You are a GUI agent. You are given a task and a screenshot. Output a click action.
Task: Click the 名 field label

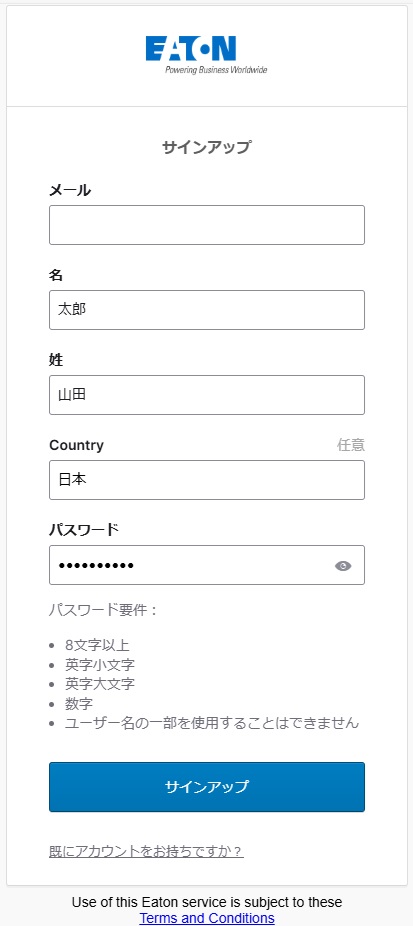pyautogui.click(x=56, y=275)
